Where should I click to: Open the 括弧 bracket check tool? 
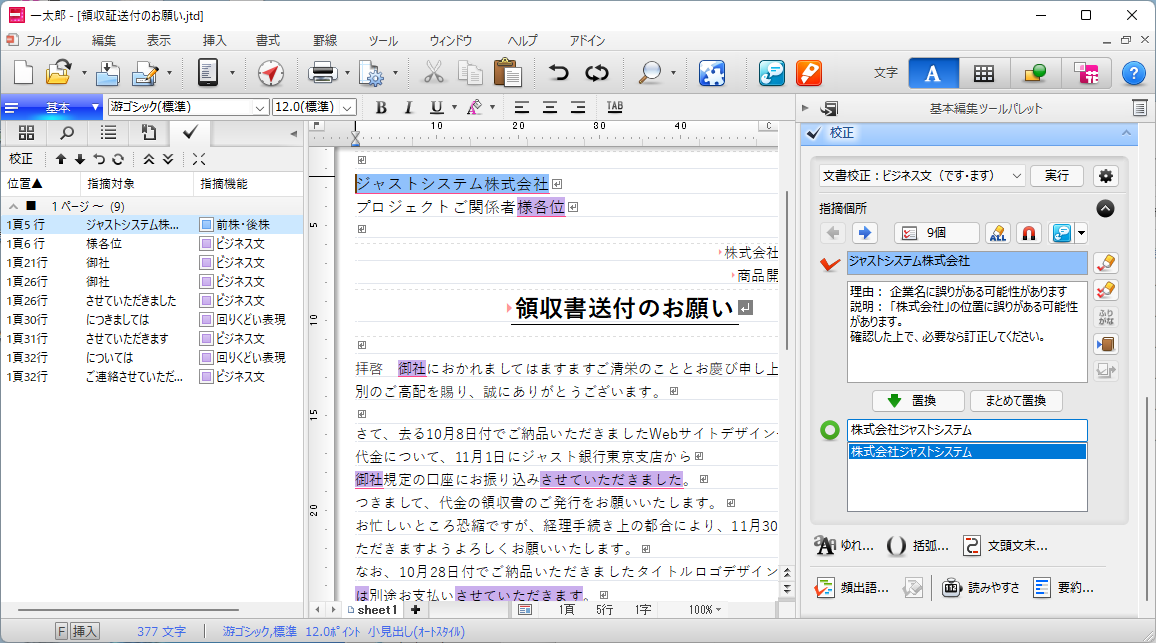[917, 546]
